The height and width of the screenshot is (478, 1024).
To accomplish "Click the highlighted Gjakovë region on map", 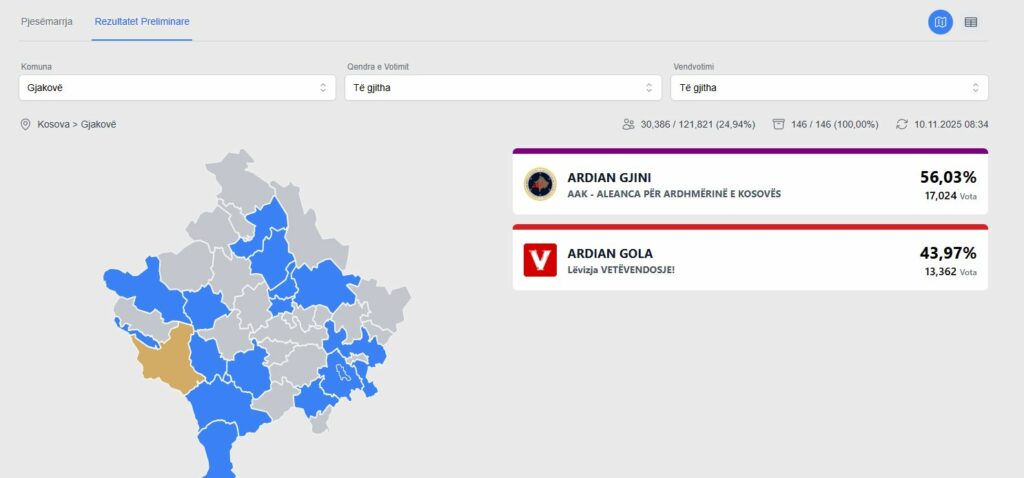I will (x=165, y=357).
